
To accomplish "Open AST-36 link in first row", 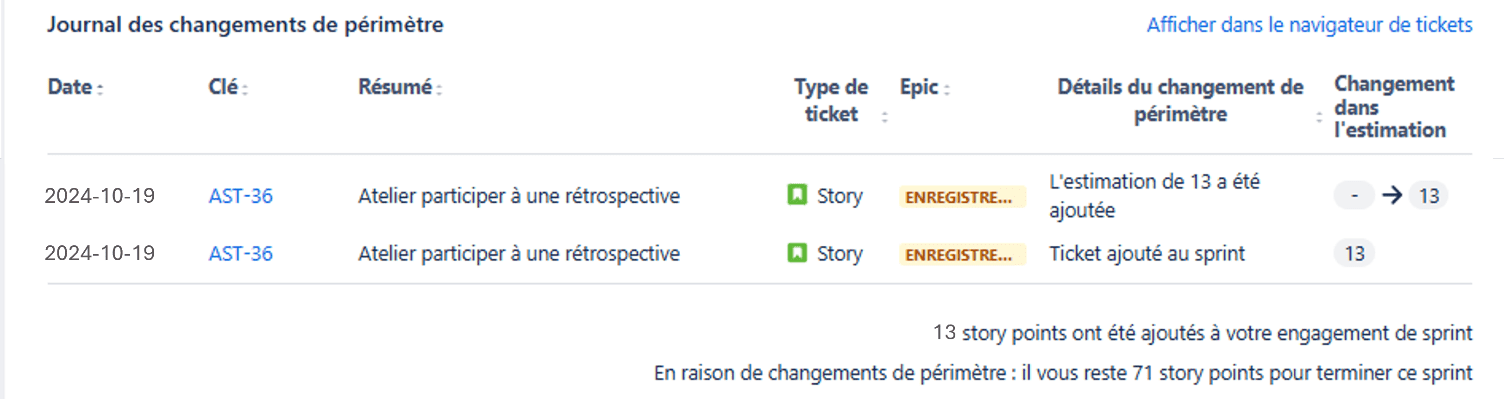I will click(241, 196).
